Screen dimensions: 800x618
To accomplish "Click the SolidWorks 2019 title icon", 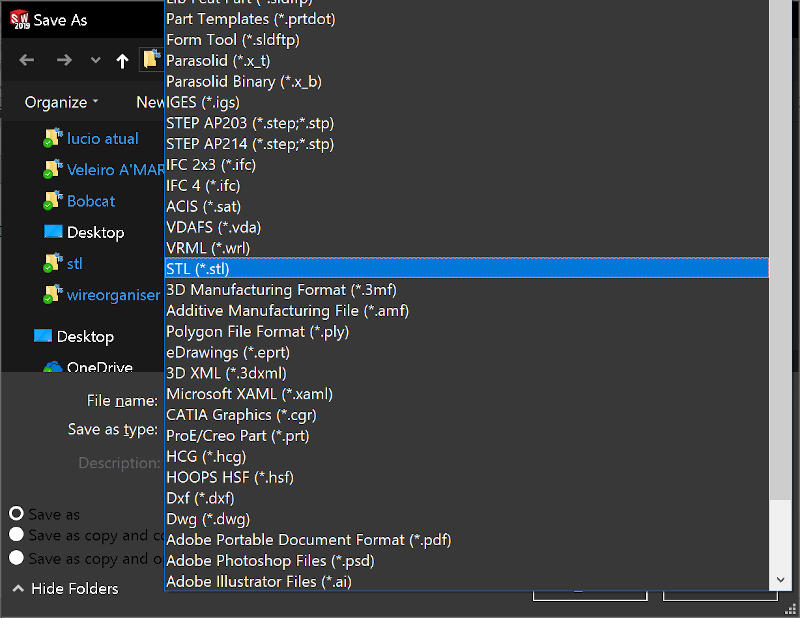I will (19, 19).
